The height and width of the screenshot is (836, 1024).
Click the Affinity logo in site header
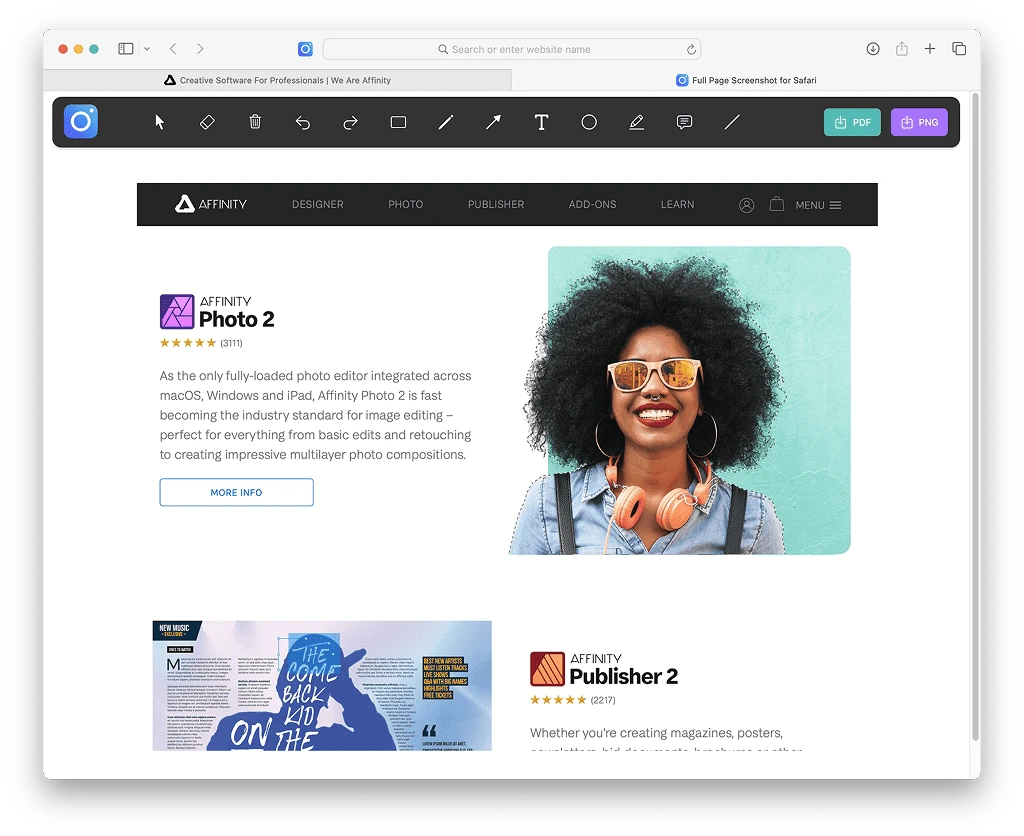(210, 204)
